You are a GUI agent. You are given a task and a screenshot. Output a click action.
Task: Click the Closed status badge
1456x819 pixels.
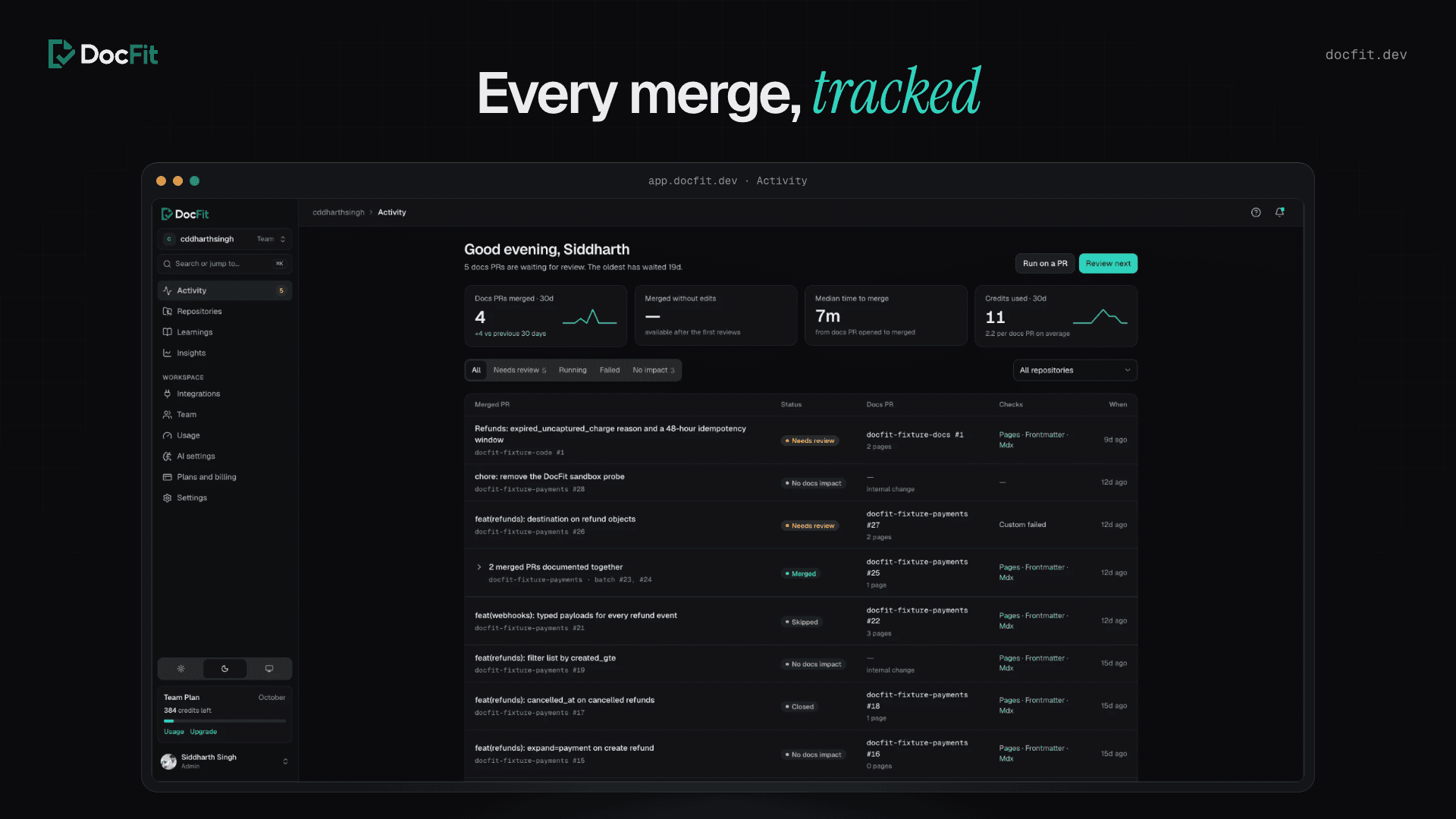[x=799, y=707]
